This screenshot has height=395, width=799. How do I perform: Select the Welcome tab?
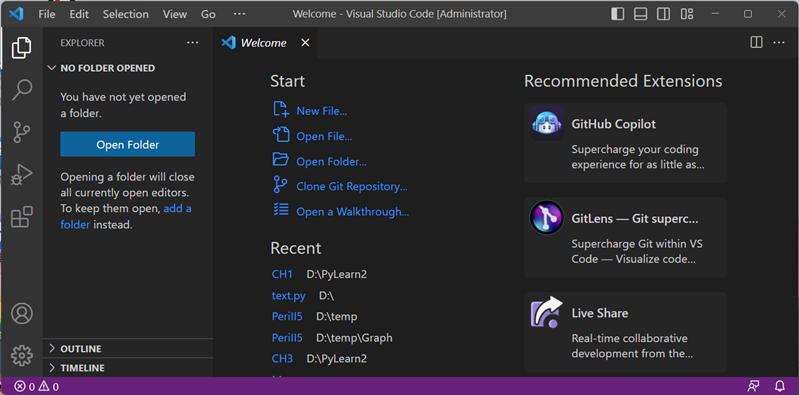click(x=265, y=43)
